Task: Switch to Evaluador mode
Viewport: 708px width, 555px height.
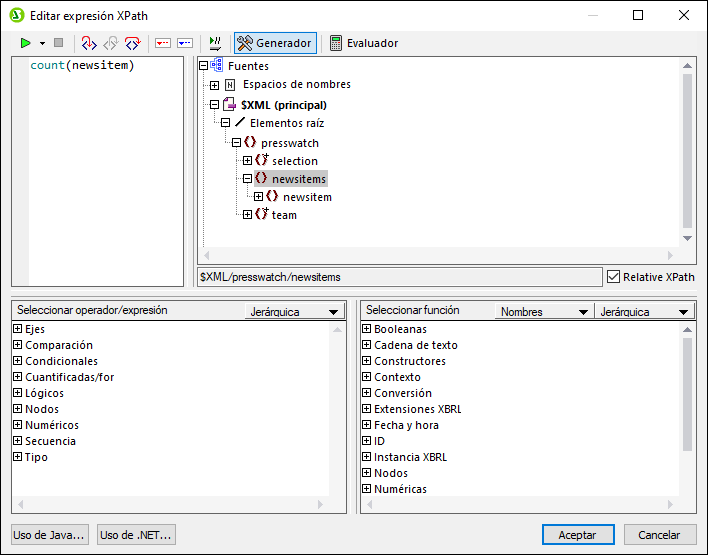Action: tap(363, 43)
